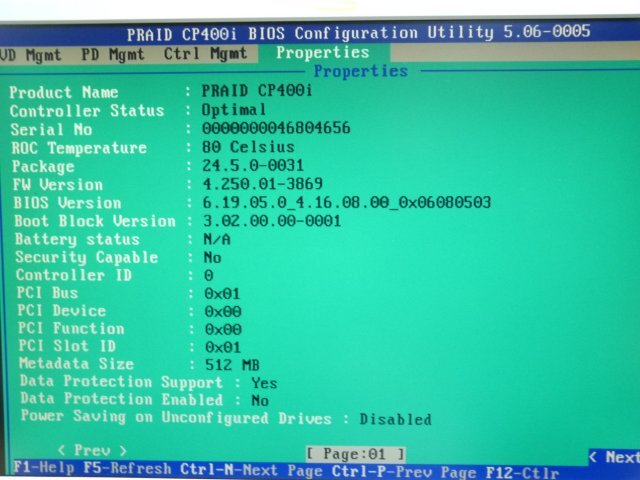Click the Product Name label
Image resolution: width=640 pixels, height=480 pixels.
(64, 92)
